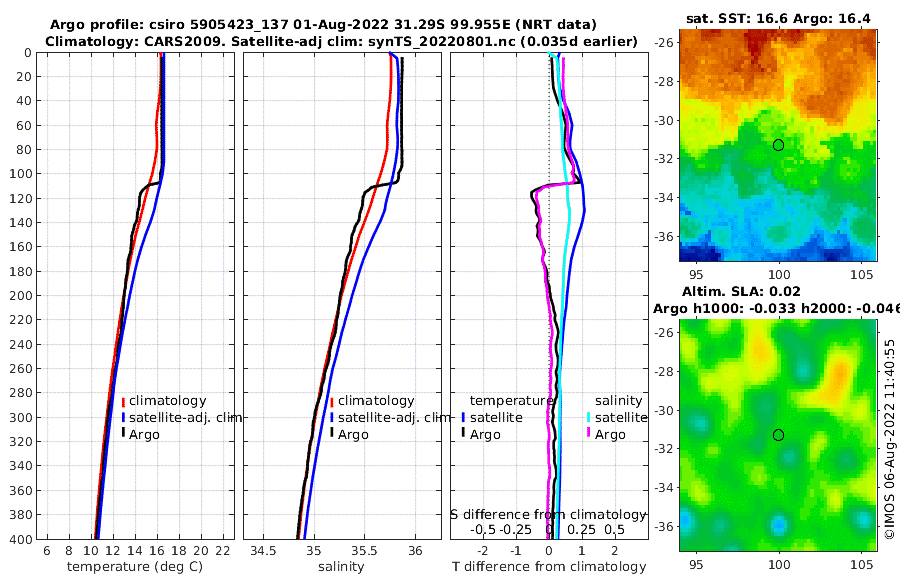Click SLA map latitude tick -34
The height and width of the screenshot is (580, 900).
tap(664, 488)
